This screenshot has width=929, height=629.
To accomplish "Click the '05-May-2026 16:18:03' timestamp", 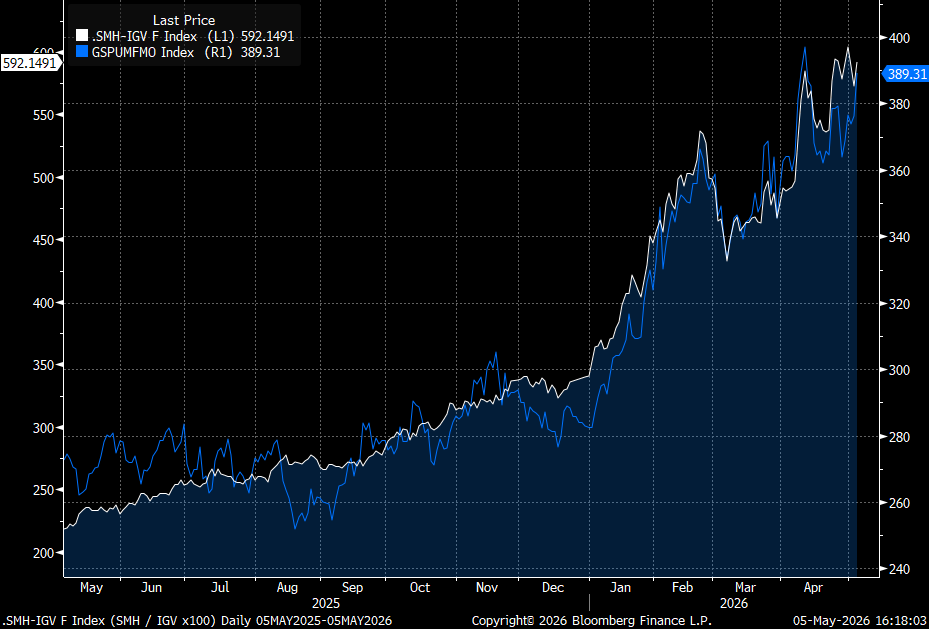I will 860,621.
